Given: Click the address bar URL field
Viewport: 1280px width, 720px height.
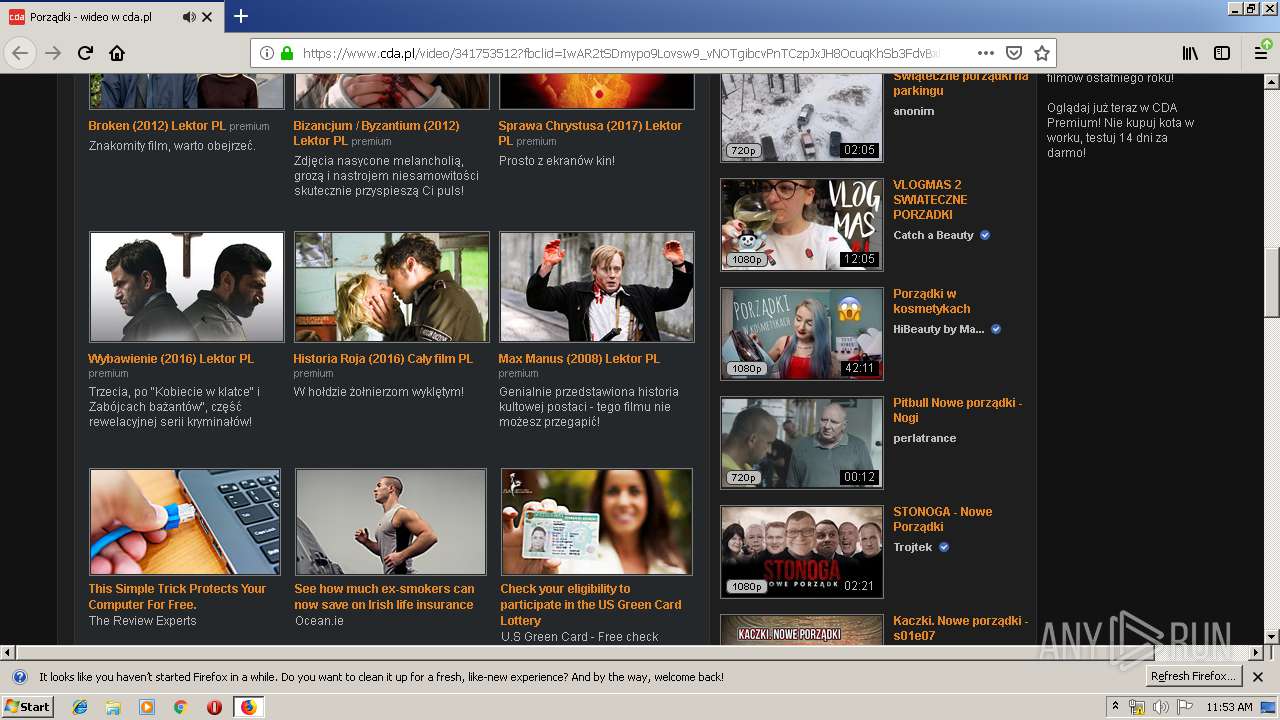Looking at the screenshot, I should click(x=620, y=53).
